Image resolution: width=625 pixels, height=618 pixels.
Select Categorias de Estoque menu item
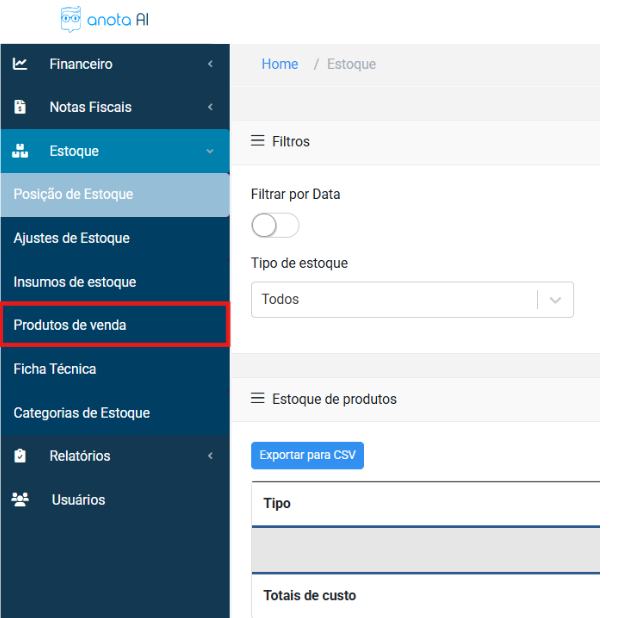tap(115, 413)
